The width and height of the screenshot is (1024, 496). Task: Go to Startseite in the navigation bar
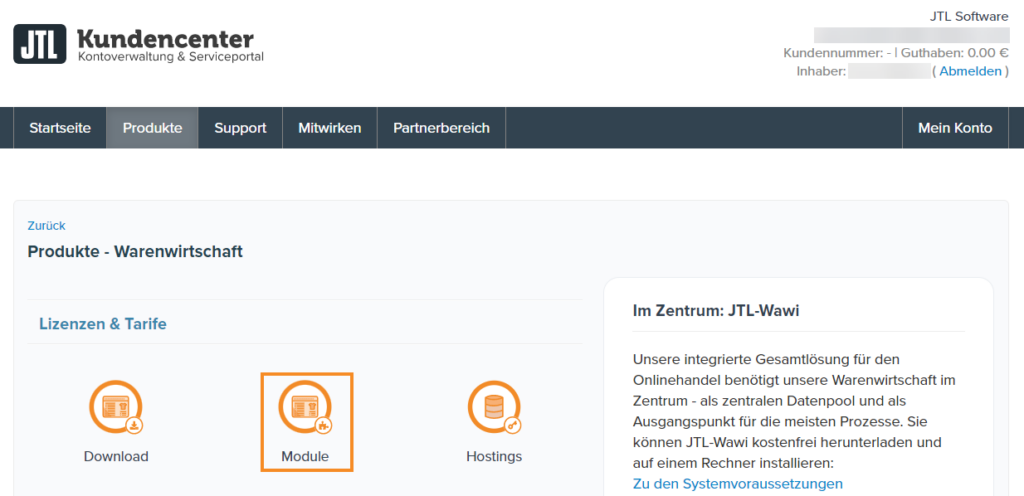tap(60, 128)
